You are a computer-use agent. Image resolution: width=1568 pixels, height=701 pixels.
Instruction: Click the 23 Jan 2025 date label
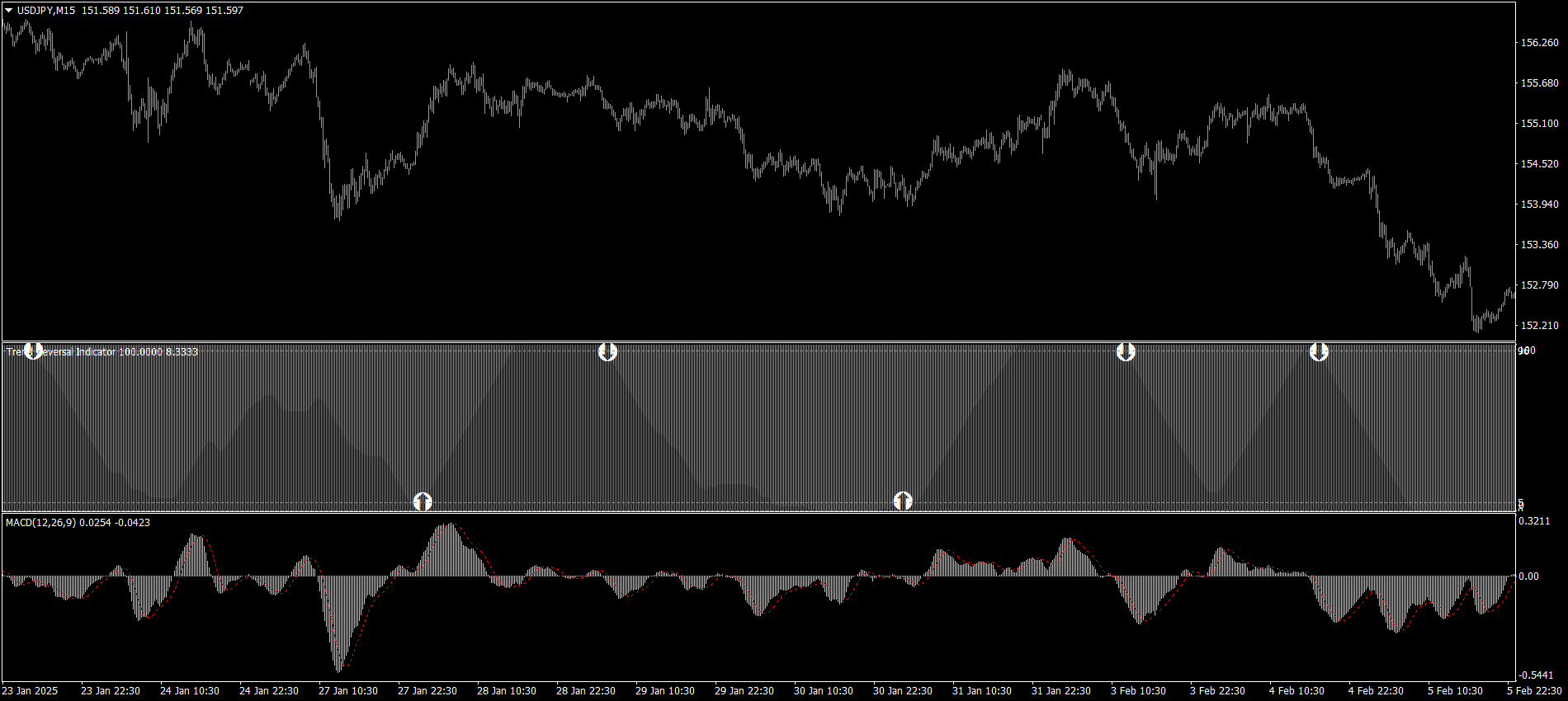[30, 691]
